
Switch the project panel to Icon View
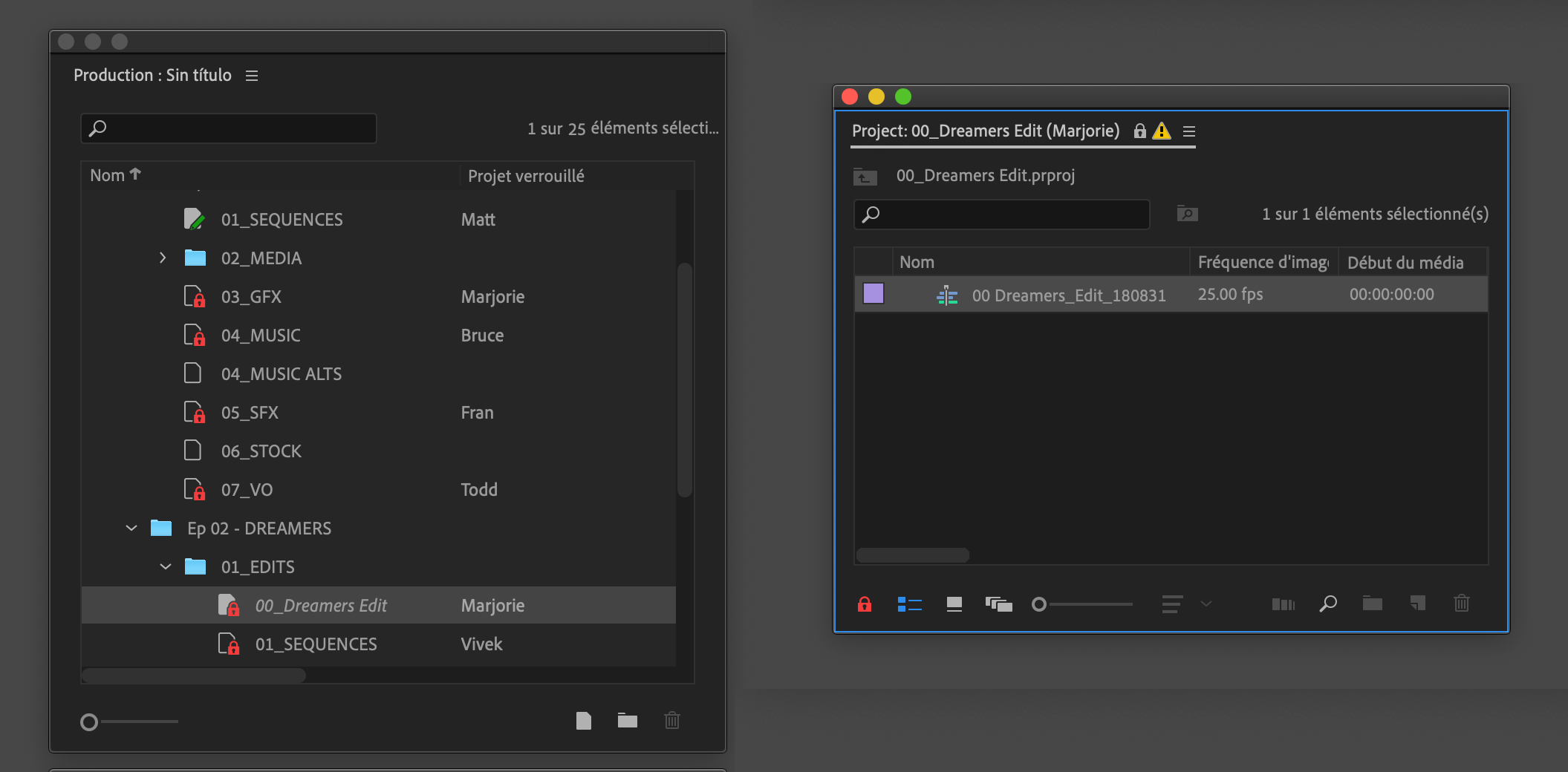pyautogui.click(x=954, y=603)
